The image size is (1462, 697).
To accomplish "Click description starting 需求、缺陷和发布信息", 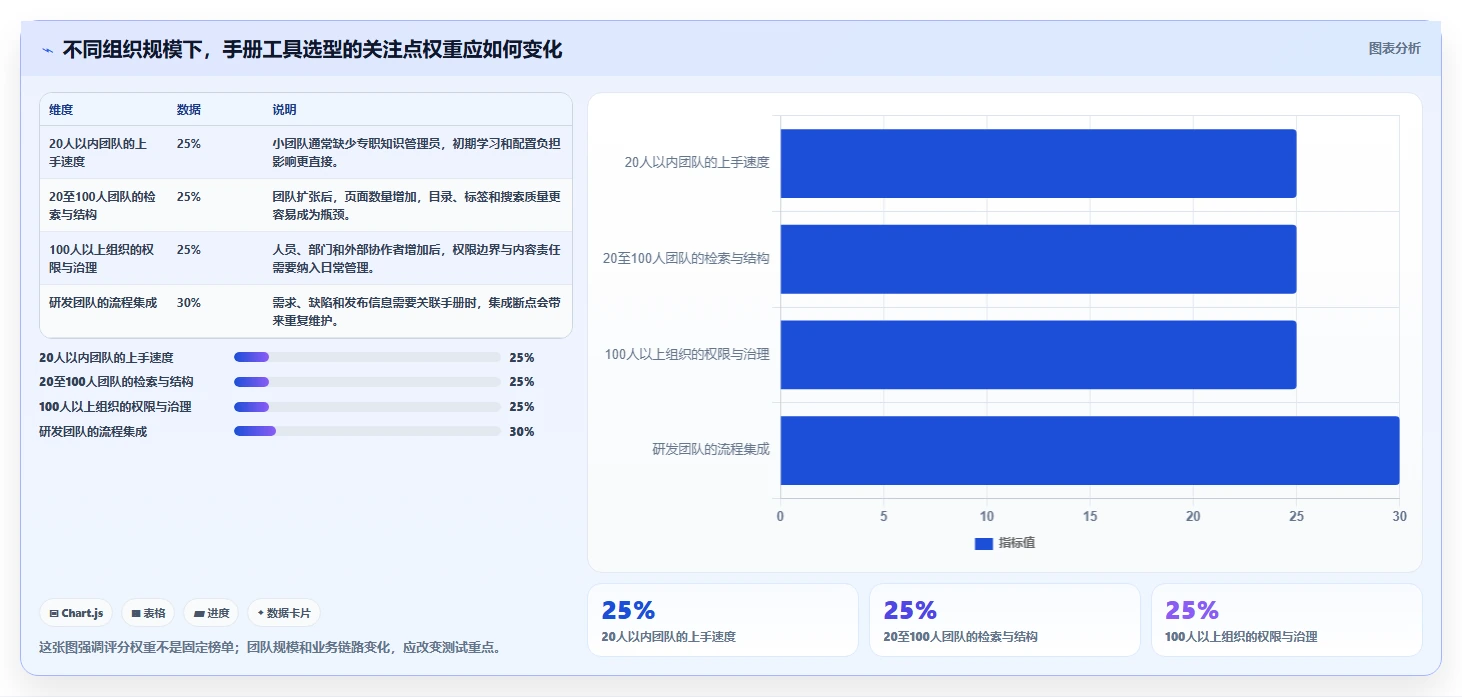I will (x=416, y=311).
